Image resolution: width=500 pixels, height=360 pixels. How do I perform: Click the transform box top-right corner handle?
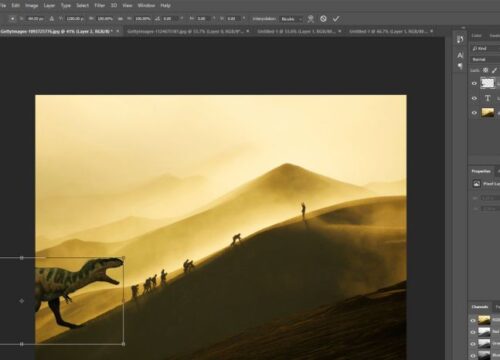[123, 258]
